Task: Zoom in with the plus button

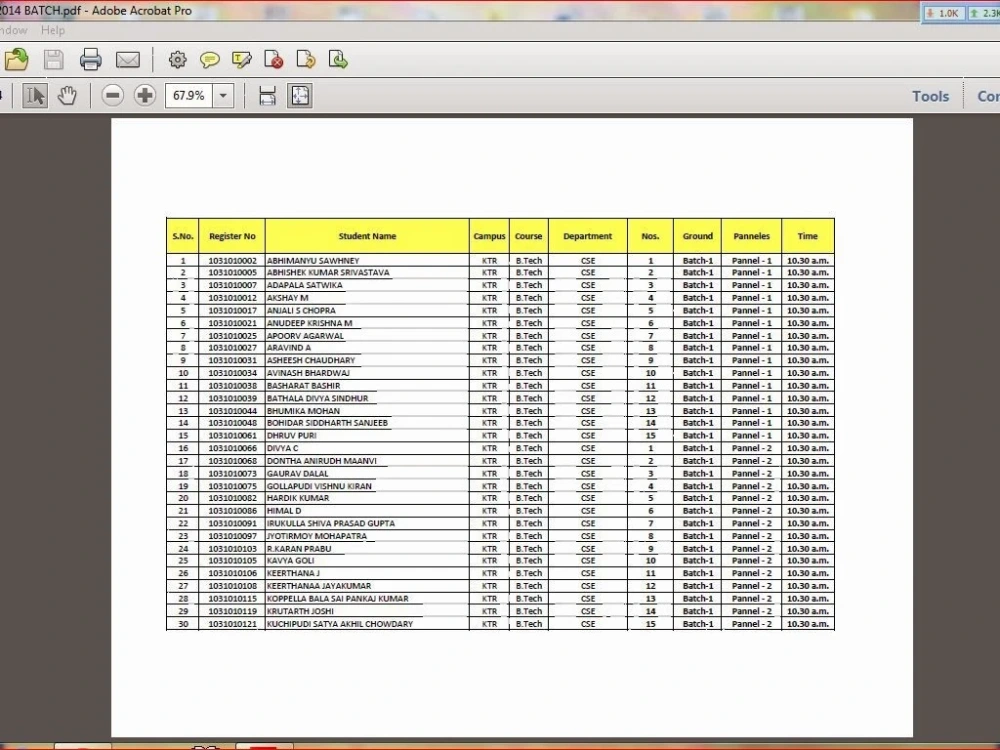Action: 145,96
